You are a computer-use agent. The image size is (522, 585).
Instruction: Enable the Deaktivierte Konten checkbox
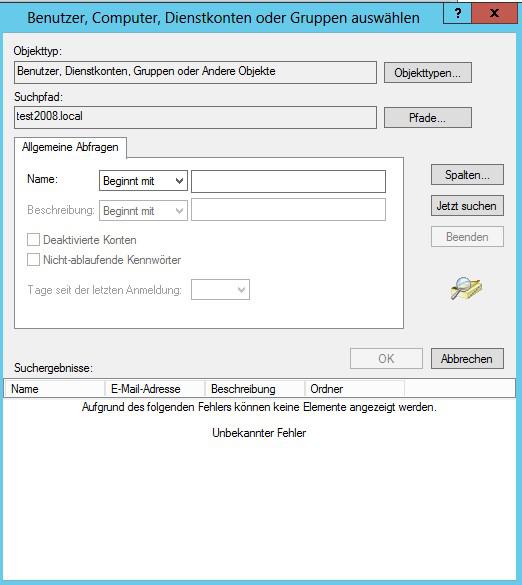pos(33,240)
